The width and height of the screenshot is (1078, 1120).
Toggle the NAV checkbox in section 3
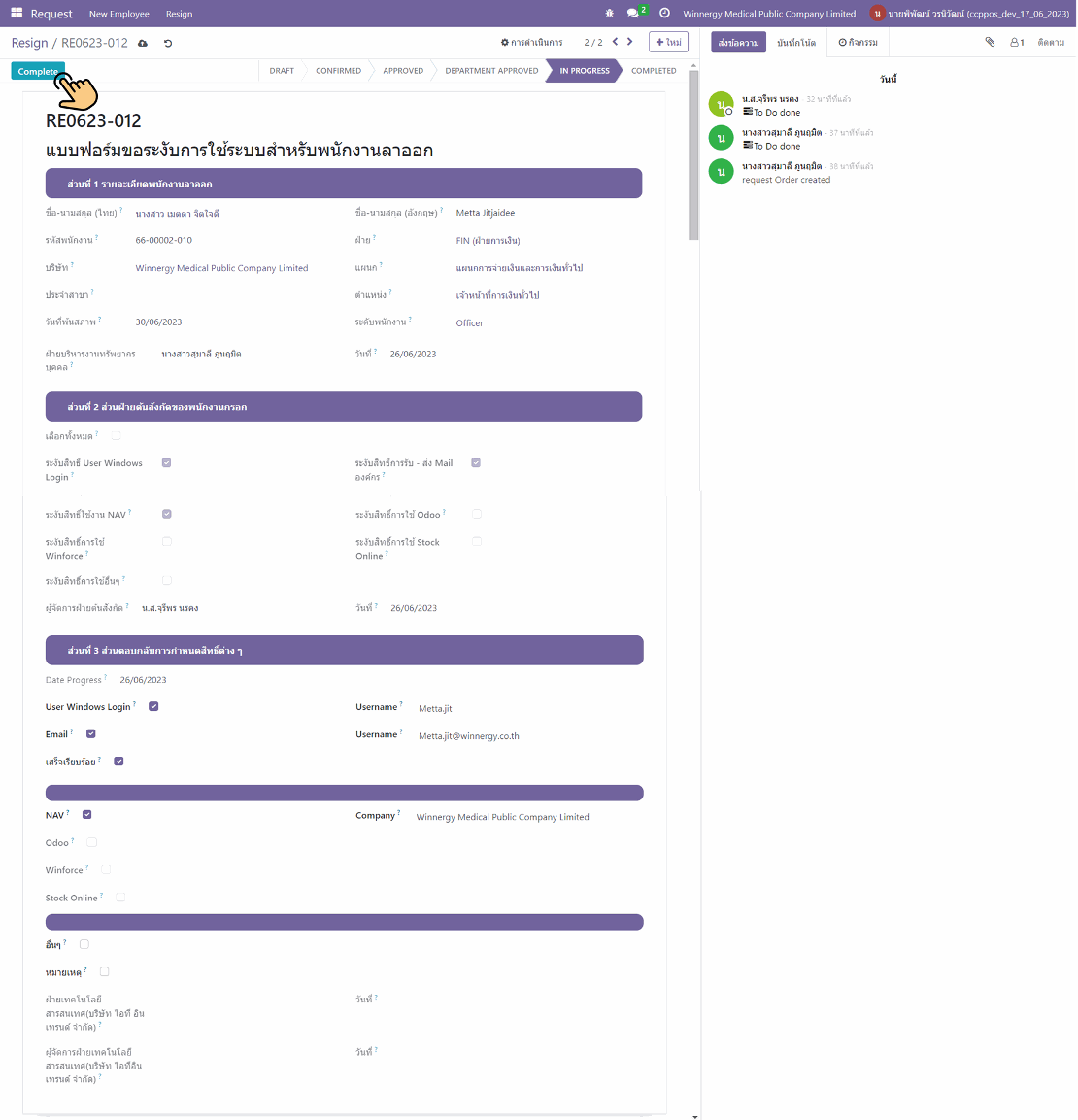pyautogui.click(x=87, y=815)
